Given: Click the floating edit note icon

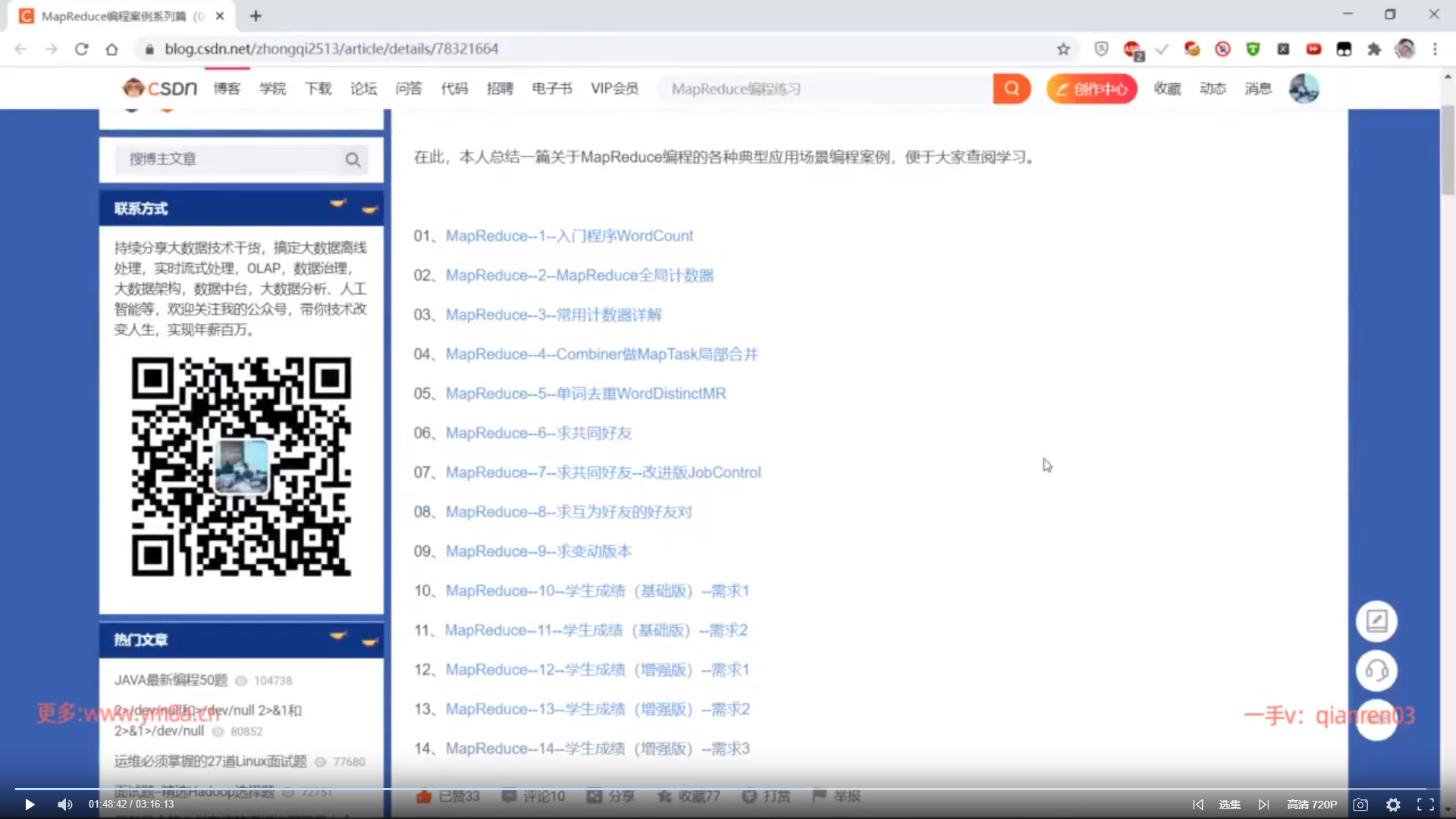Looking at the screenshot, I should click(1376, 621).
